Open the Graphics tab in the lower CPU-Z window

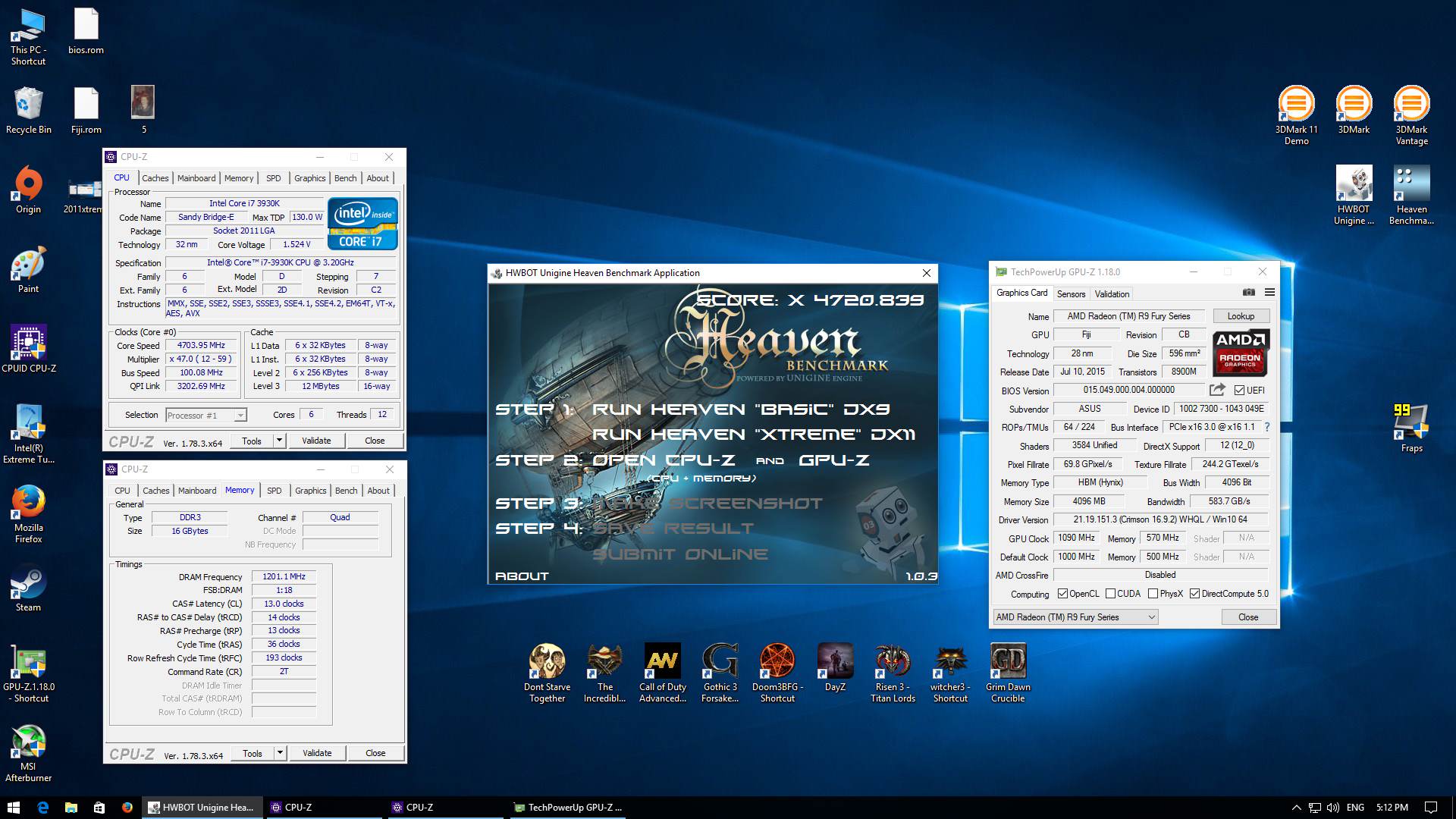coord(311,491)
